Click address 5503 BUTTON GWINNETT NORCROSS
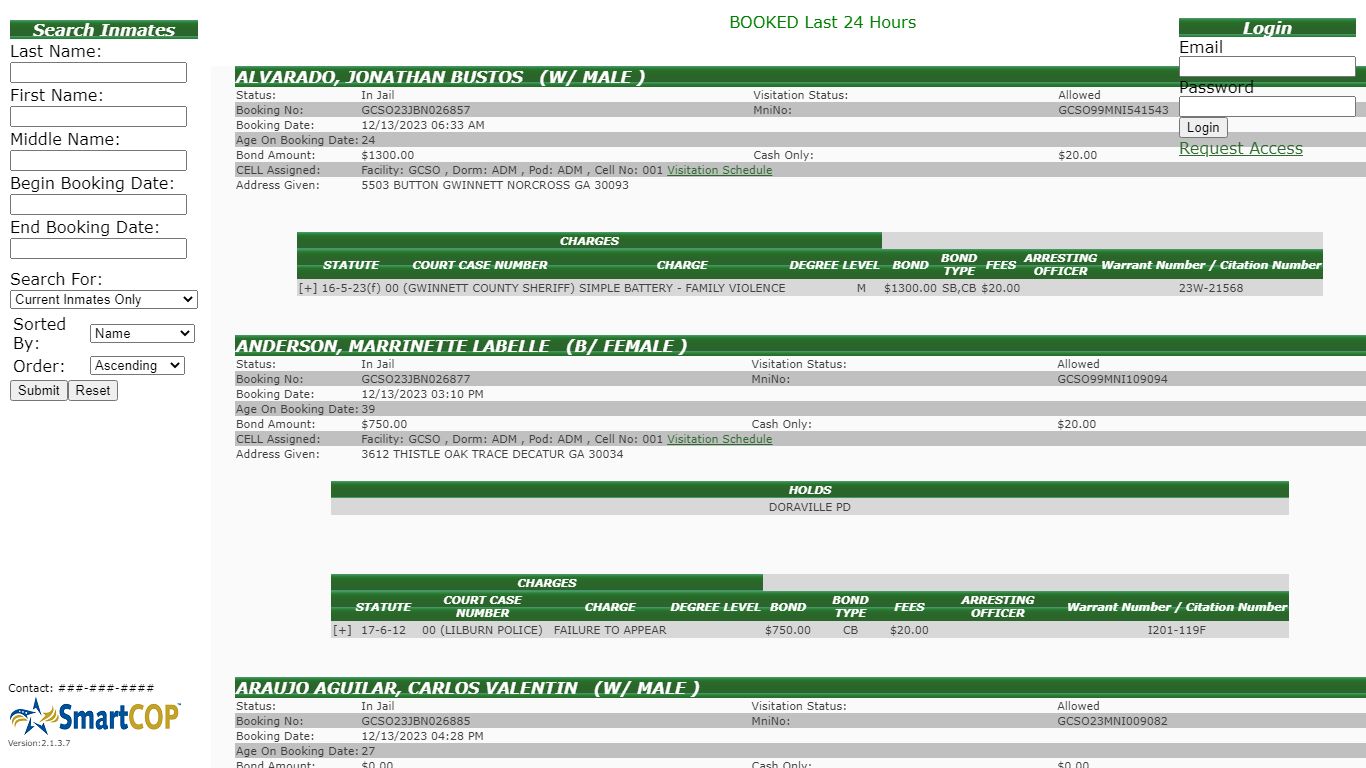This screenshot has height=768, width=1366. 495,185
